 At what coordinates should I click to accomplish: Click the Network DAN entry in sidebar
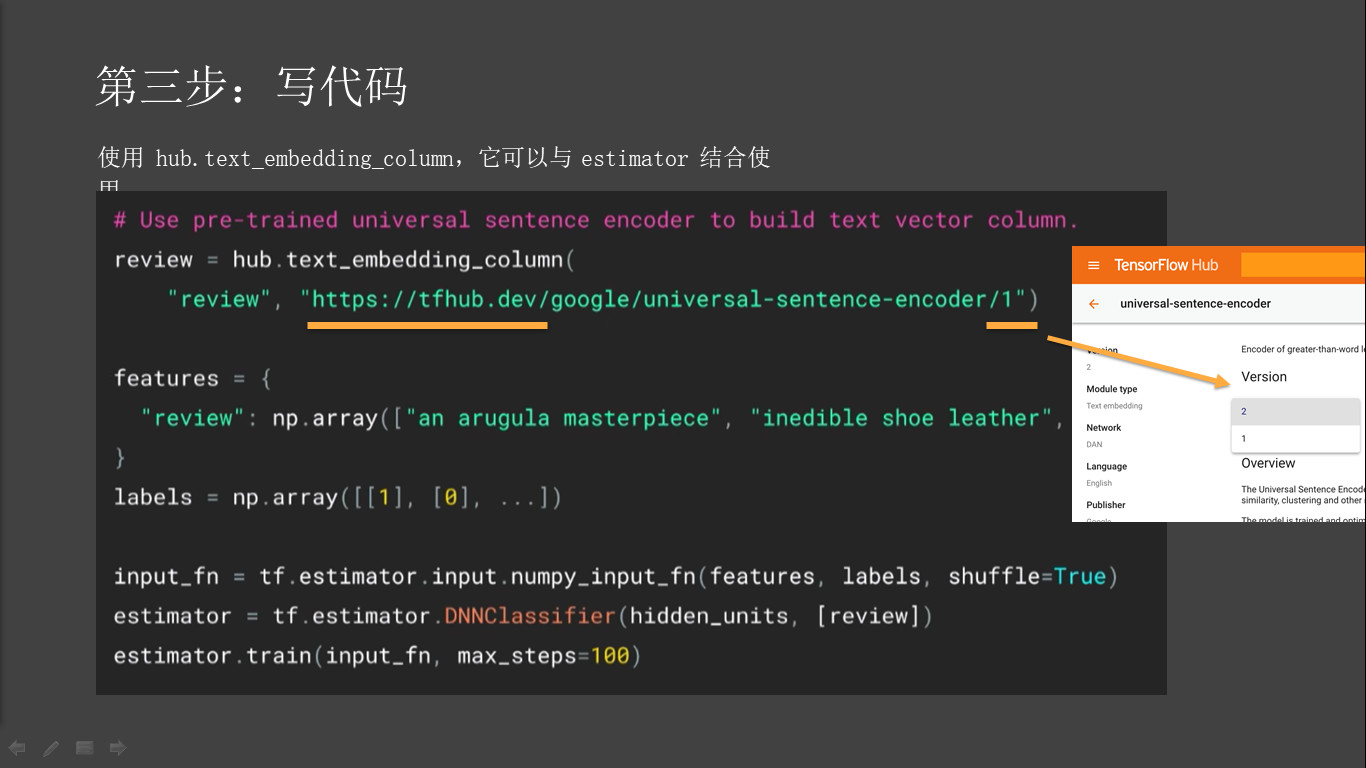1103,435
